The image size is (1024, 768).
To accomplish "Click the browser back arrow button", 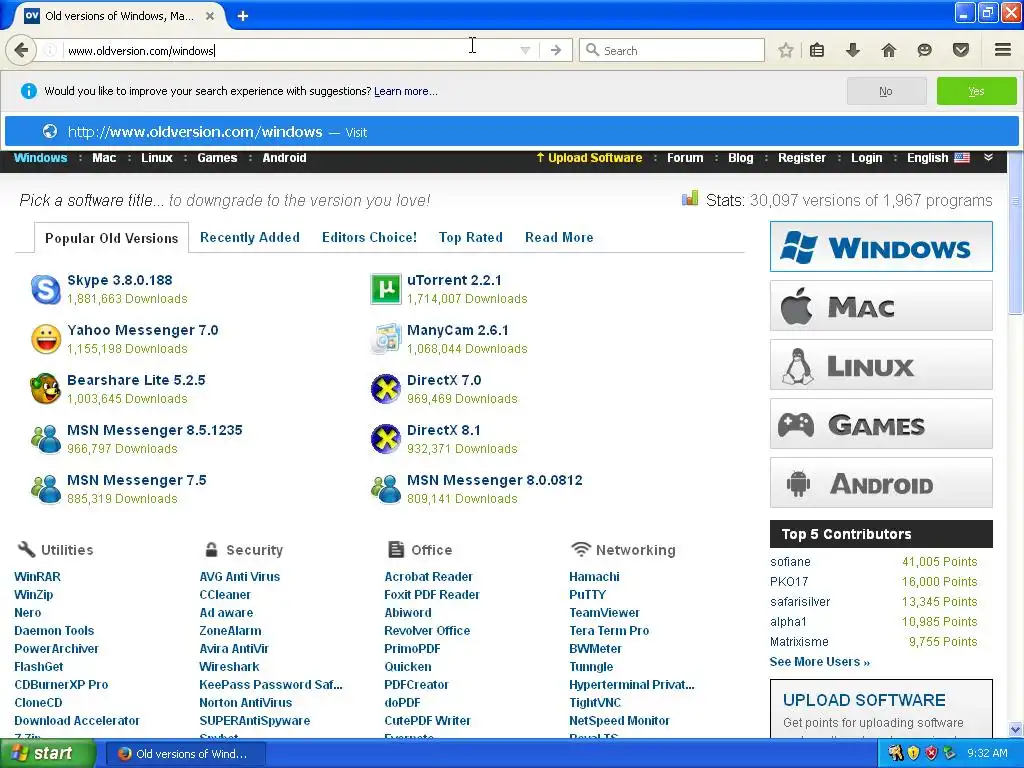I will 21,50.
